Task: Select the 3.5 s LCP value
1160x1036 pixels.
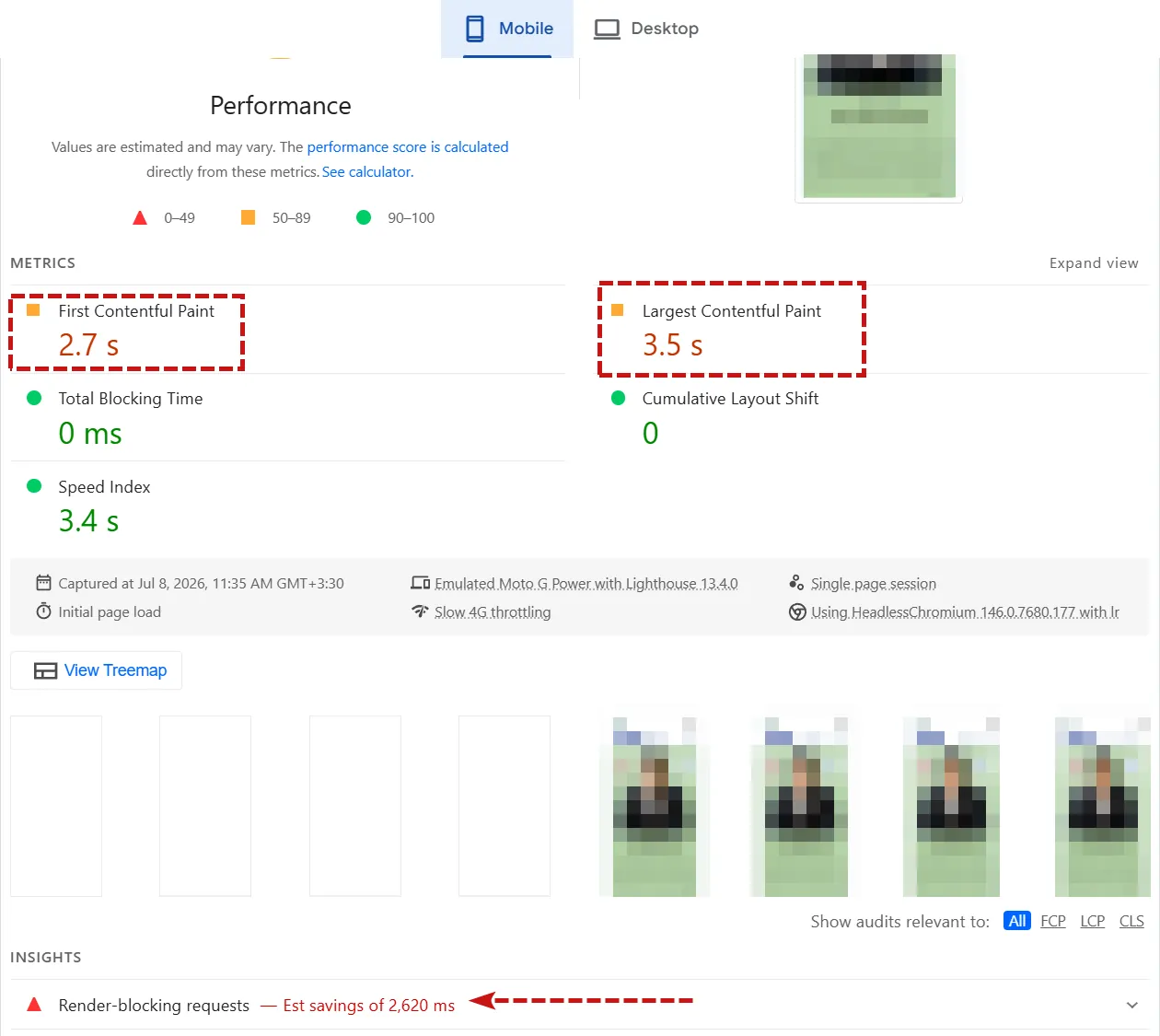Action: [x=673, y=345]
